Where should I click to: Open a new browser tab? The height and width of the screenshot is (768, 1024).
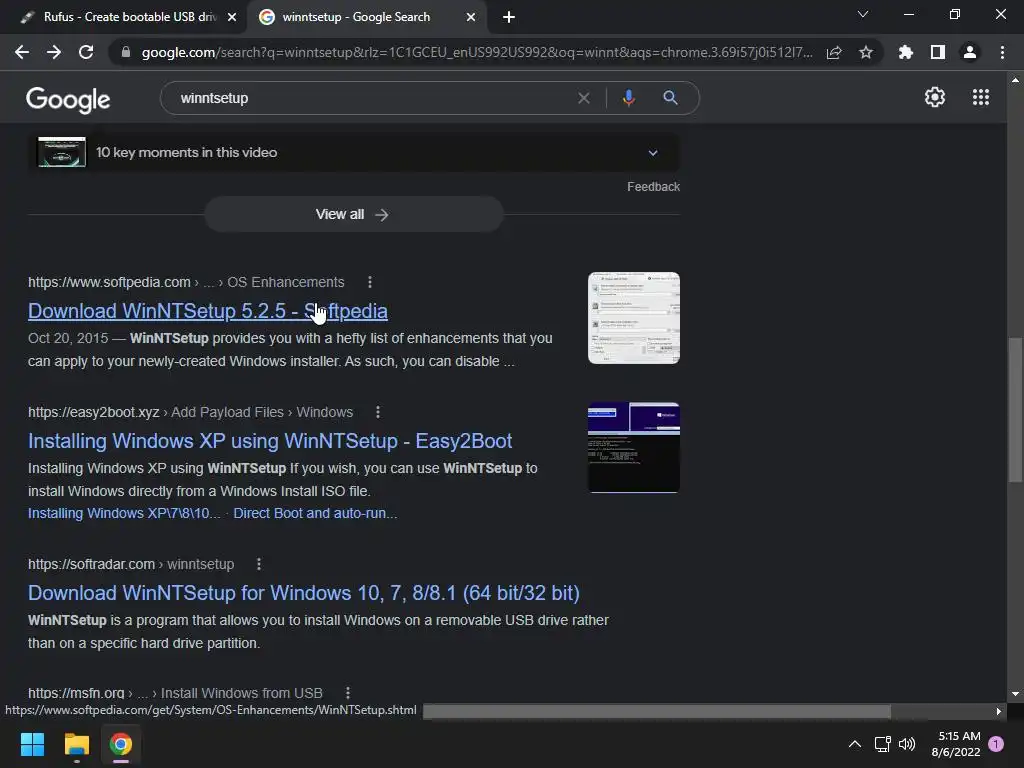[509, 17]
